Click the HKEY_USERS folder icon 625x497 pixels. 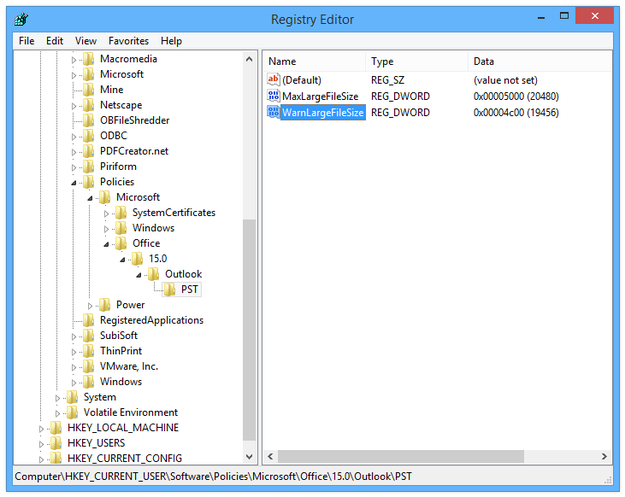56,443
